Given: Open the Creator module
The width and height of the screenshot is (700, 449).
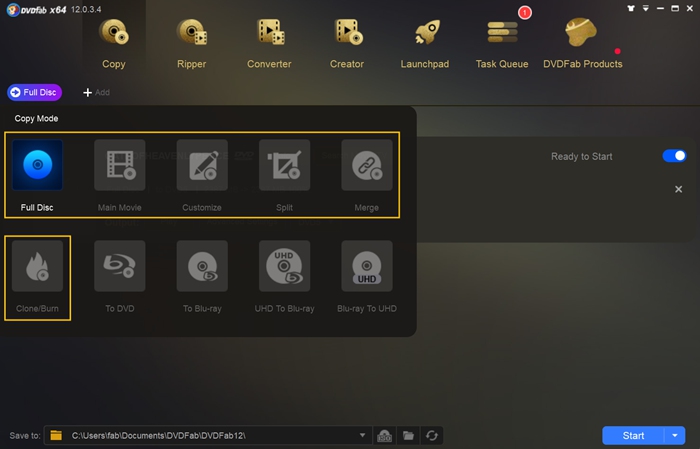Looking at the screenshot, I should point(347,44).
